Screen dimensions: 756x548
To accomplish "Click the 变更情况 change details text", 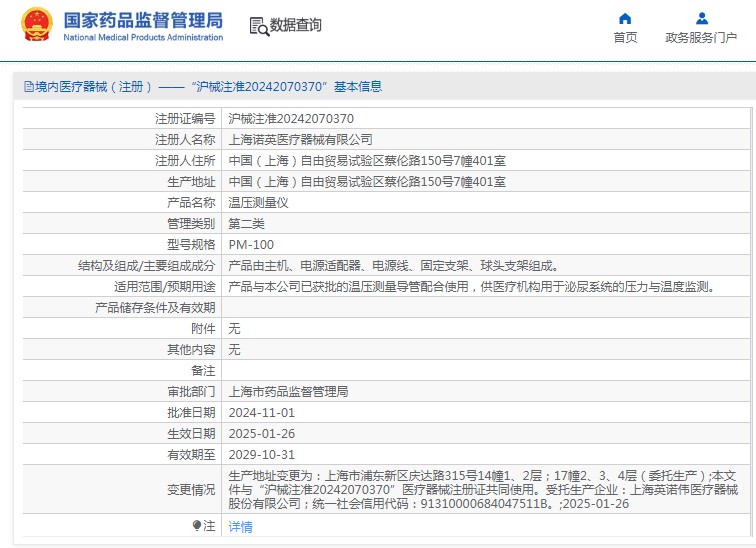I will pos(483,490).
